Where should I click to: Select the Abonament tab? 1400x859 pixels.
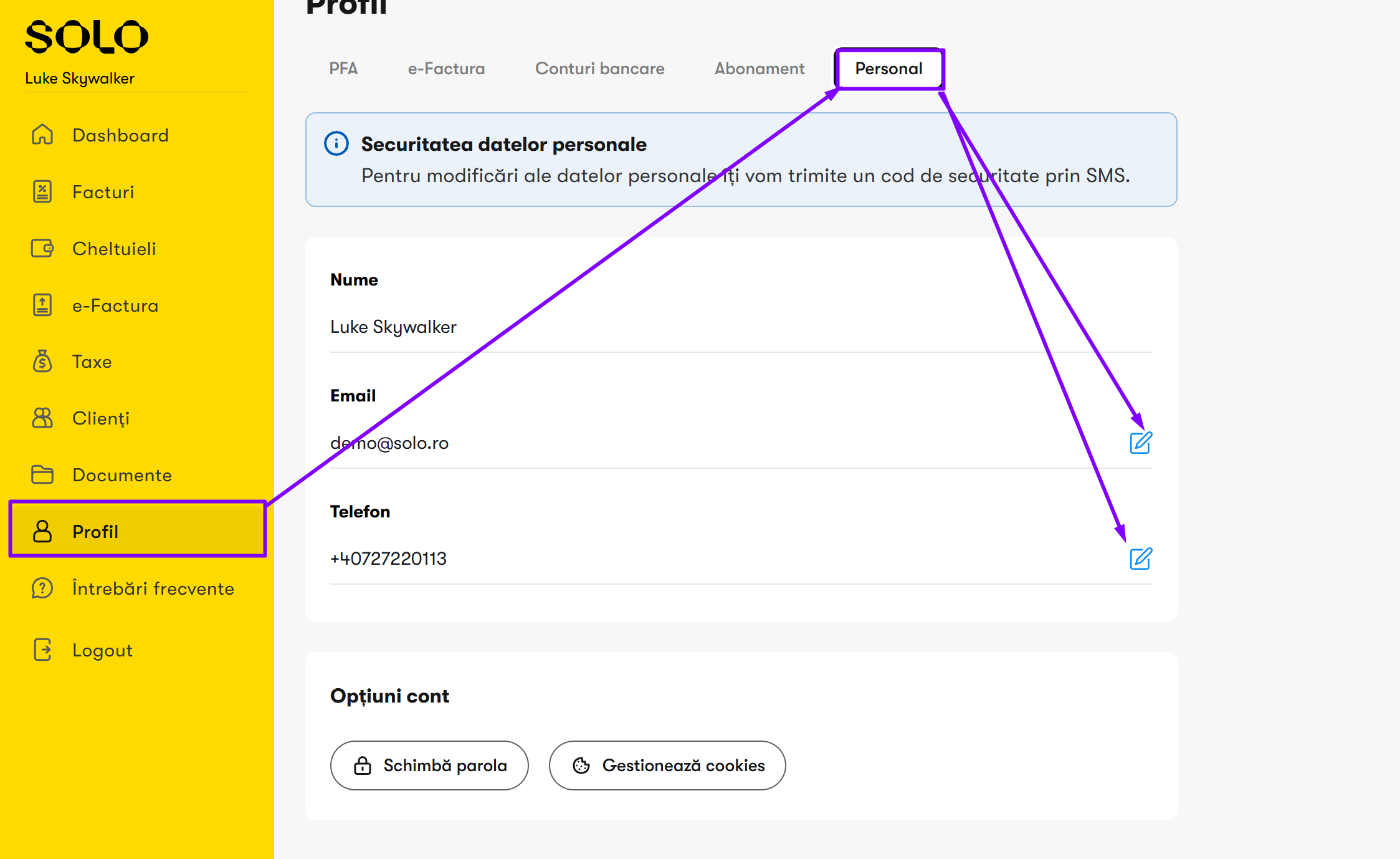click(x=760, y=69)
